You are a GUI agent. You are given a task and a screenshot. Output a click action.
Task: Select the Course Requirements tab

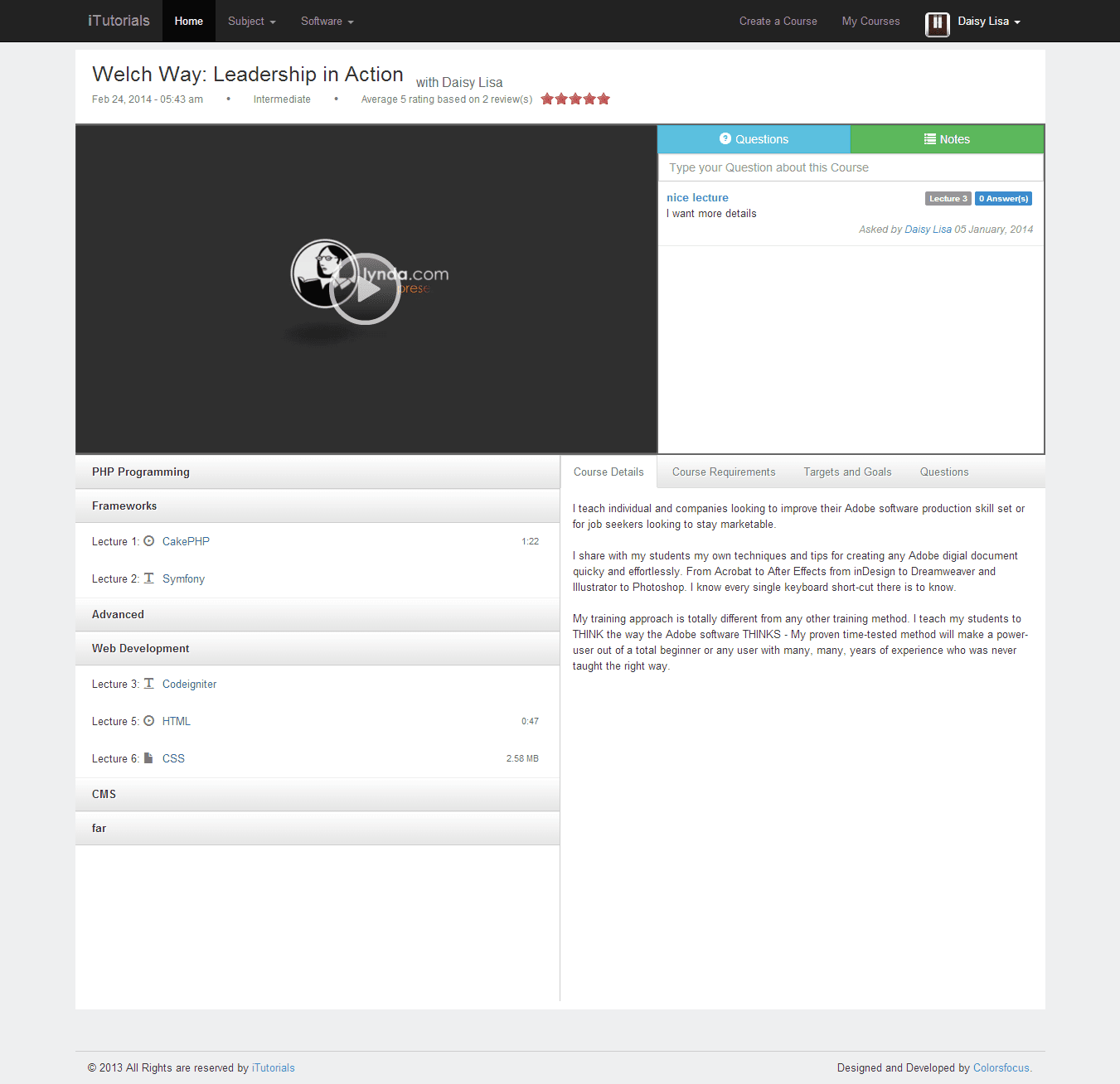click(724, 472)
